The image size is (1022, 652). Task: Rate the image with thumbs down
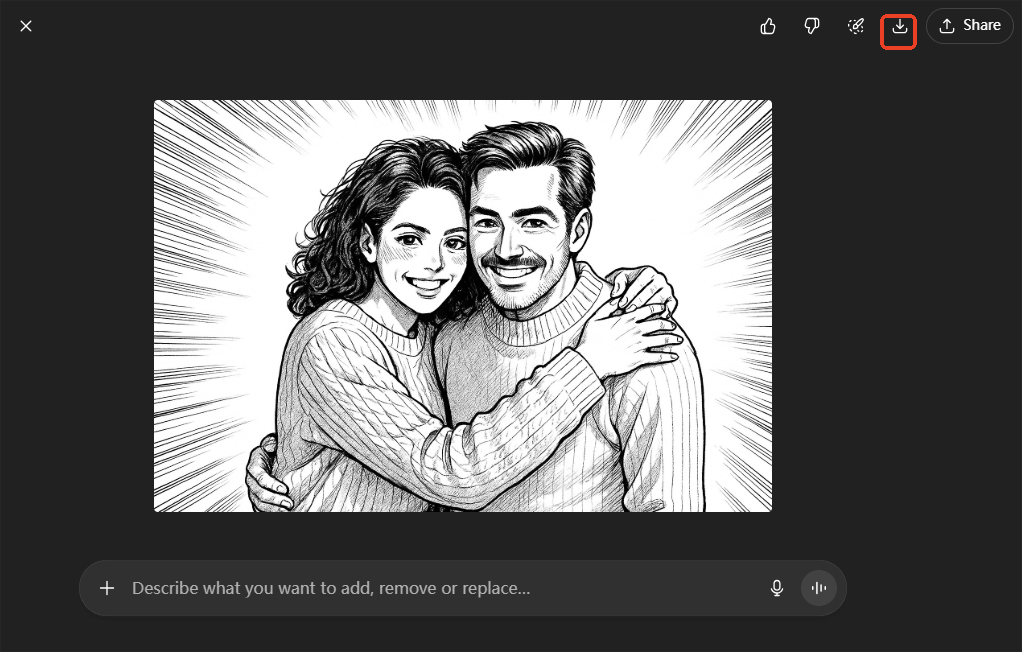click(x=812, y=26)
